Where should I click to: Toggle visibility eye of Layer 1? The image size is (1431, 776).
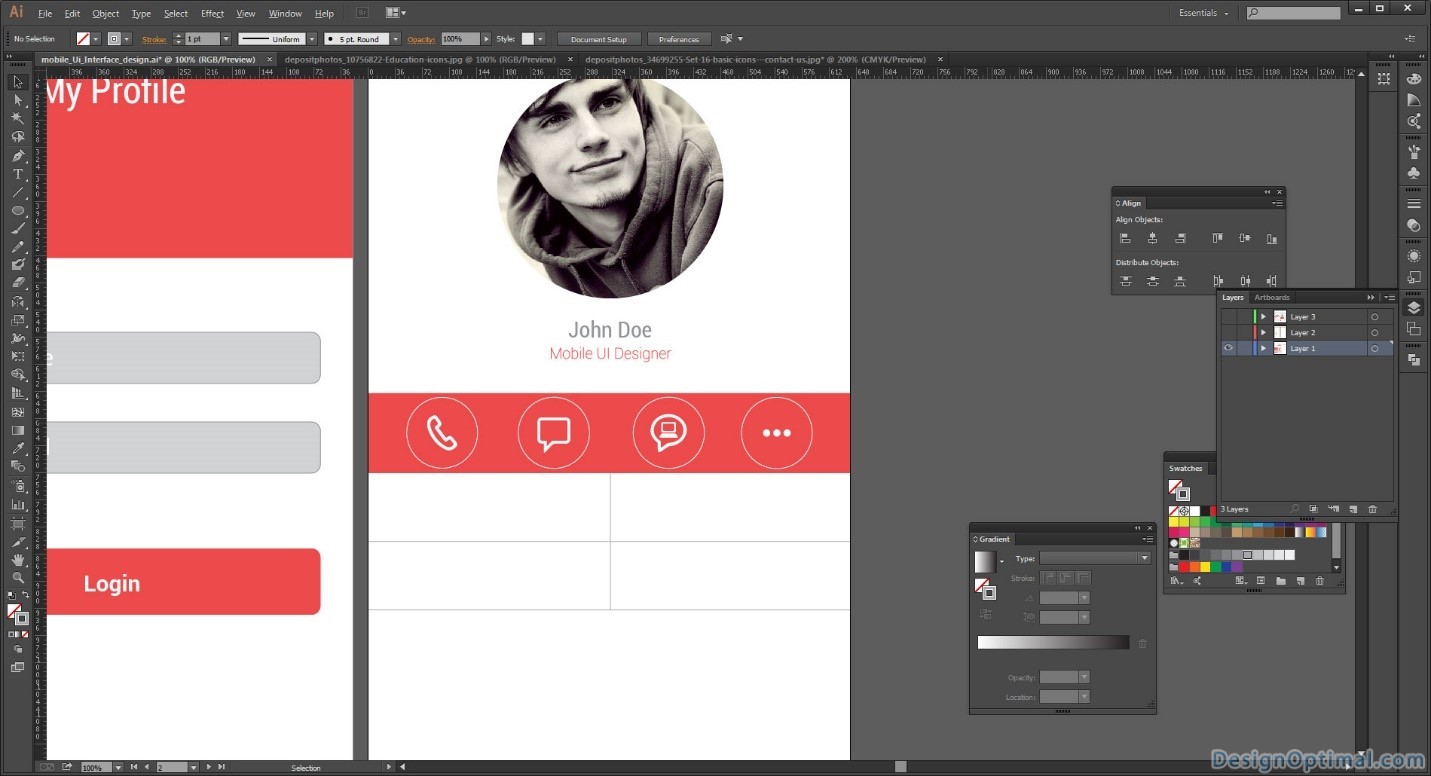coord(1228,348)
